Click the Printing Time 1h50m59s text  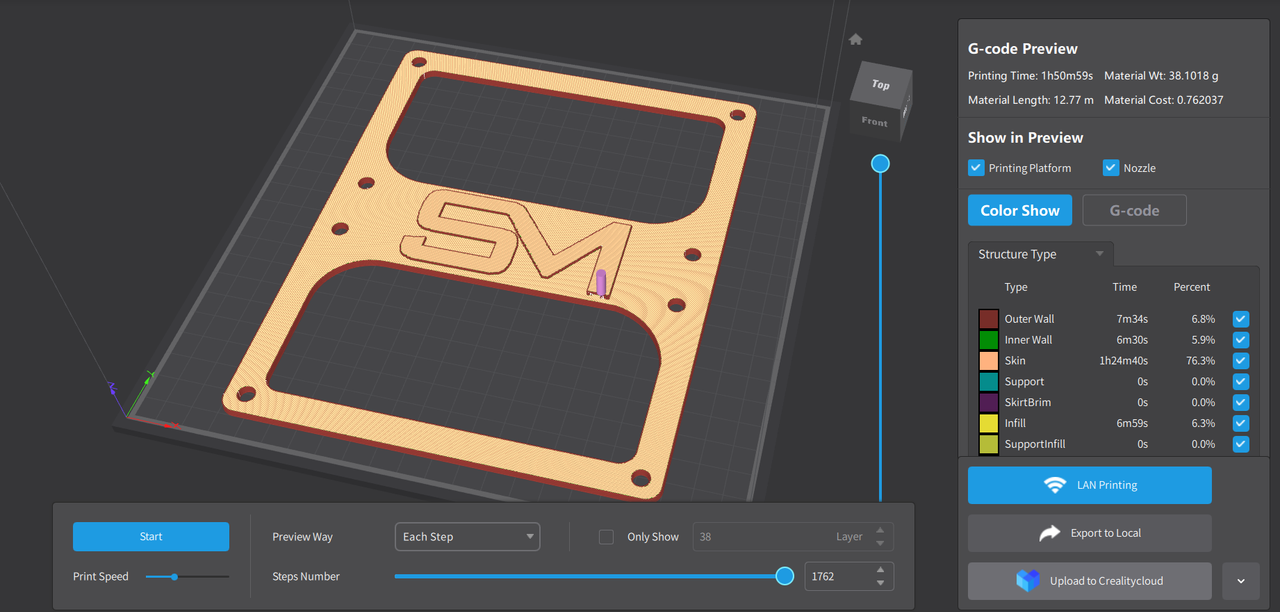pyautogui.click(x=1031, y=76)
